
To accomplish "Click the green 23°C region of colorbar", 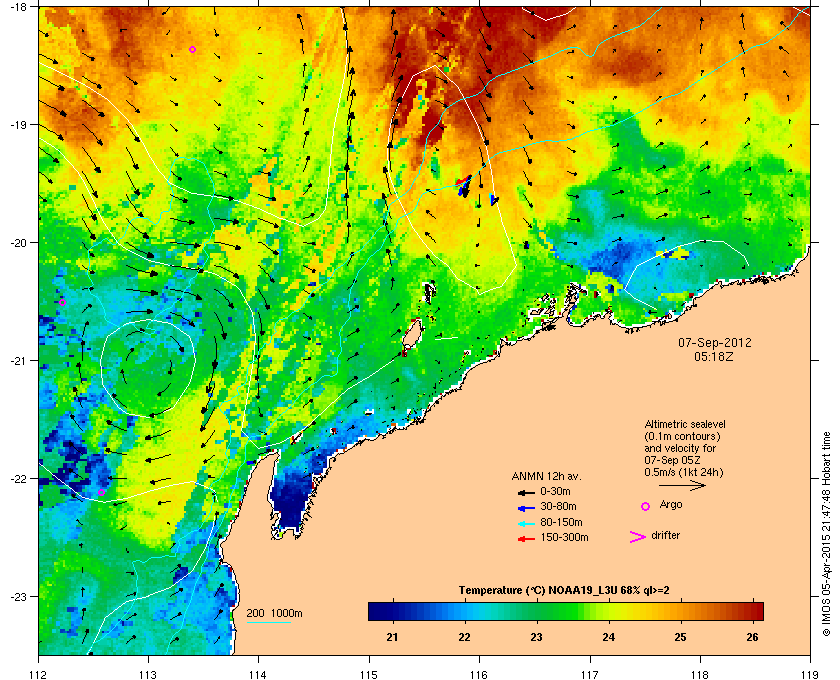I will 537,611.
